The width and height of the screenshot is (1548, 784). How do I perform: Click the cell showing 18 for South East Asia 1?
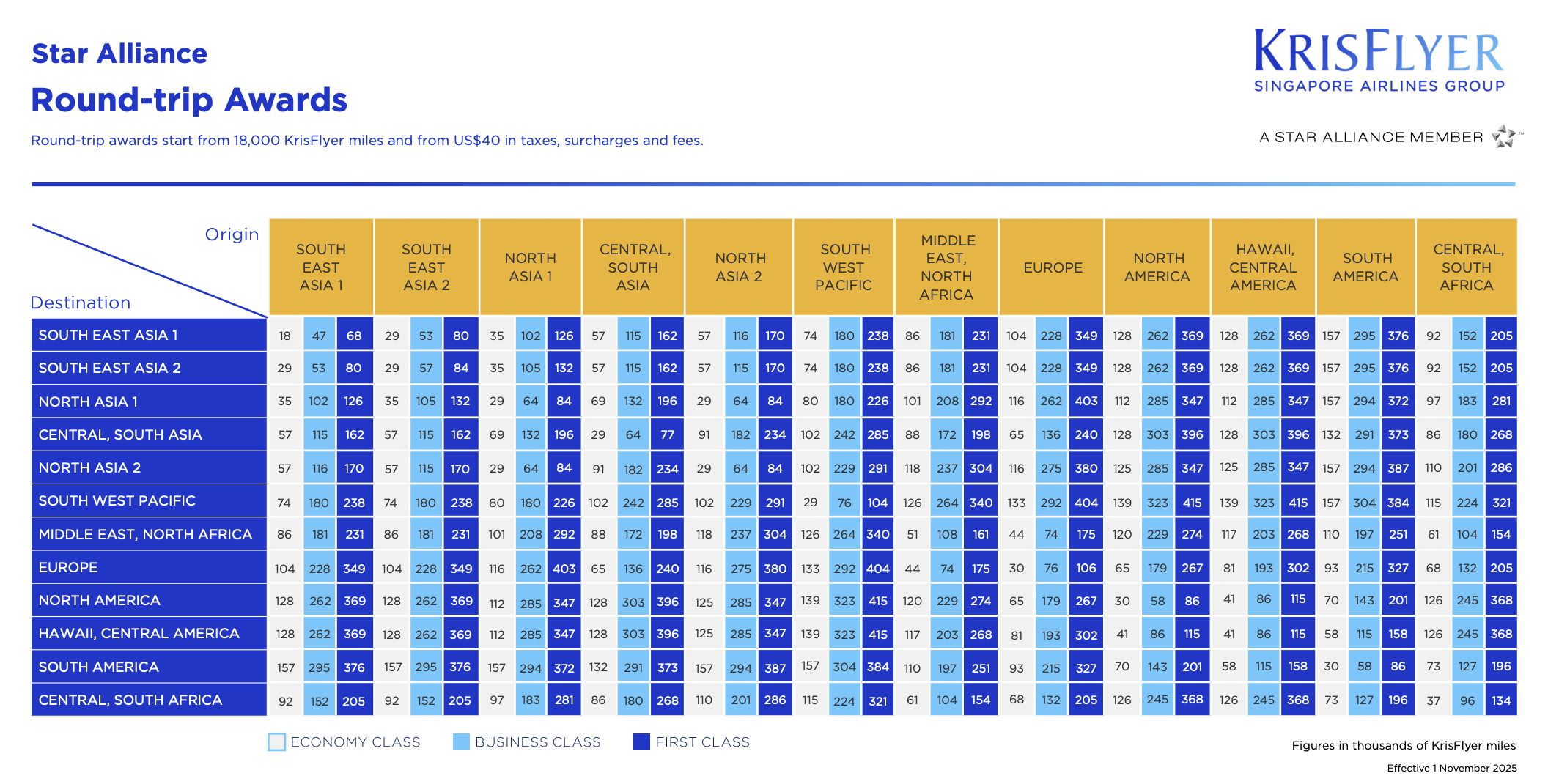(285, 335)
